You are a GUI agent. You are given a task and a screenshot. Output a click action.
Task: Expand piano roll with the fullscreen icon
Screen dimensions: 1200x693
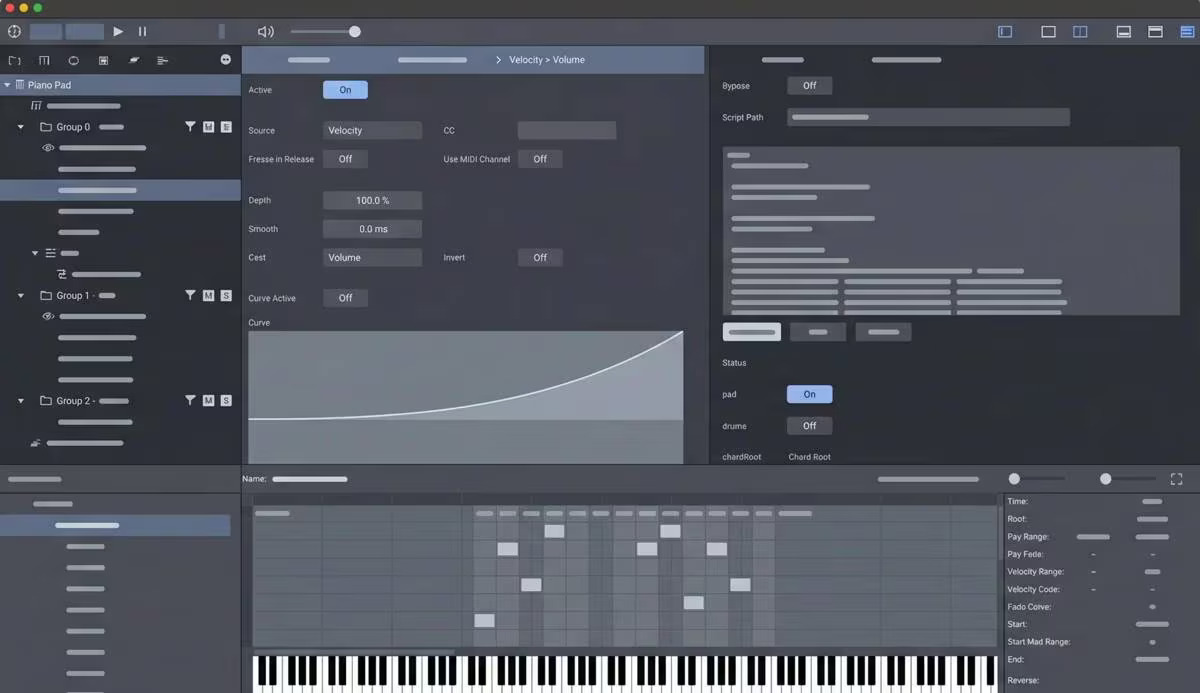[1176, 479]
